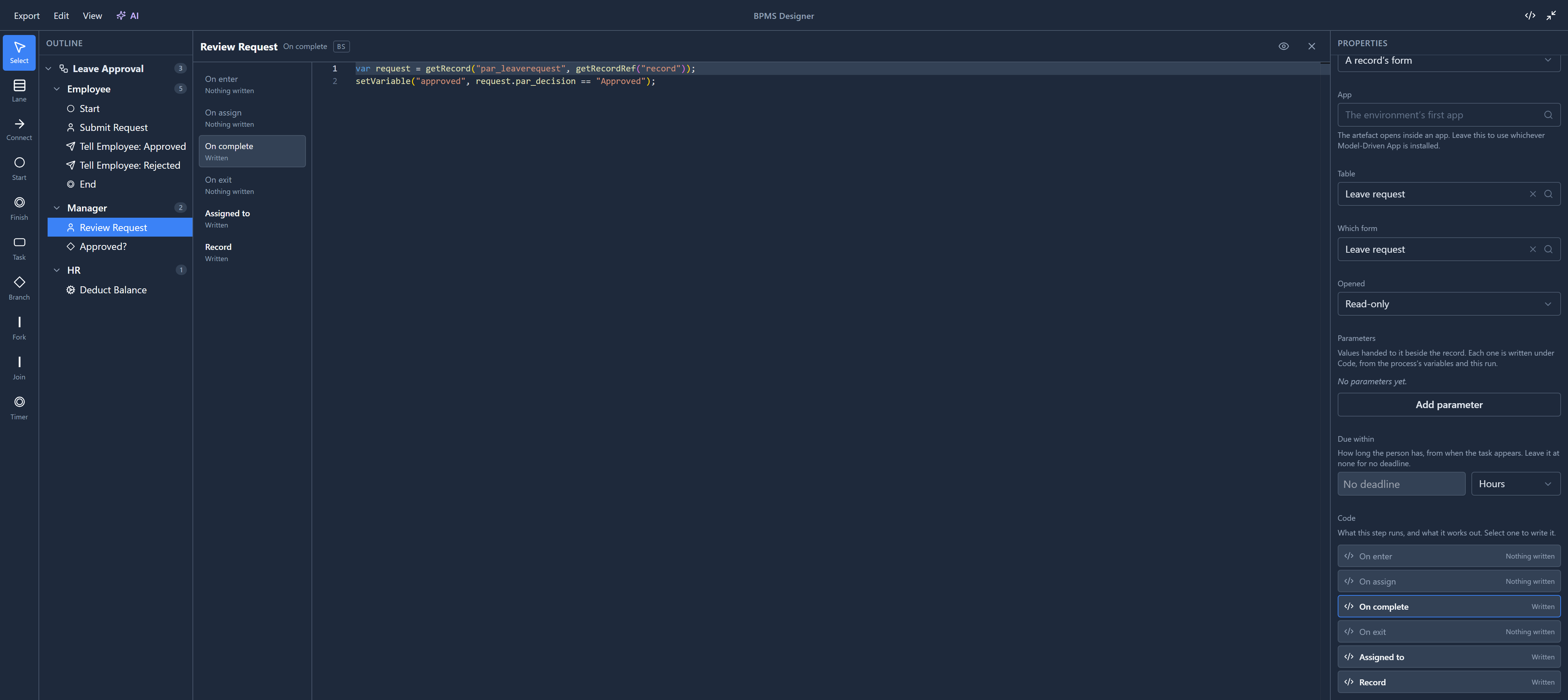Click the collapse window icon in the top bar
Image resolution: width=1568 pixels, height=700 pixels.
point(1551,15)
